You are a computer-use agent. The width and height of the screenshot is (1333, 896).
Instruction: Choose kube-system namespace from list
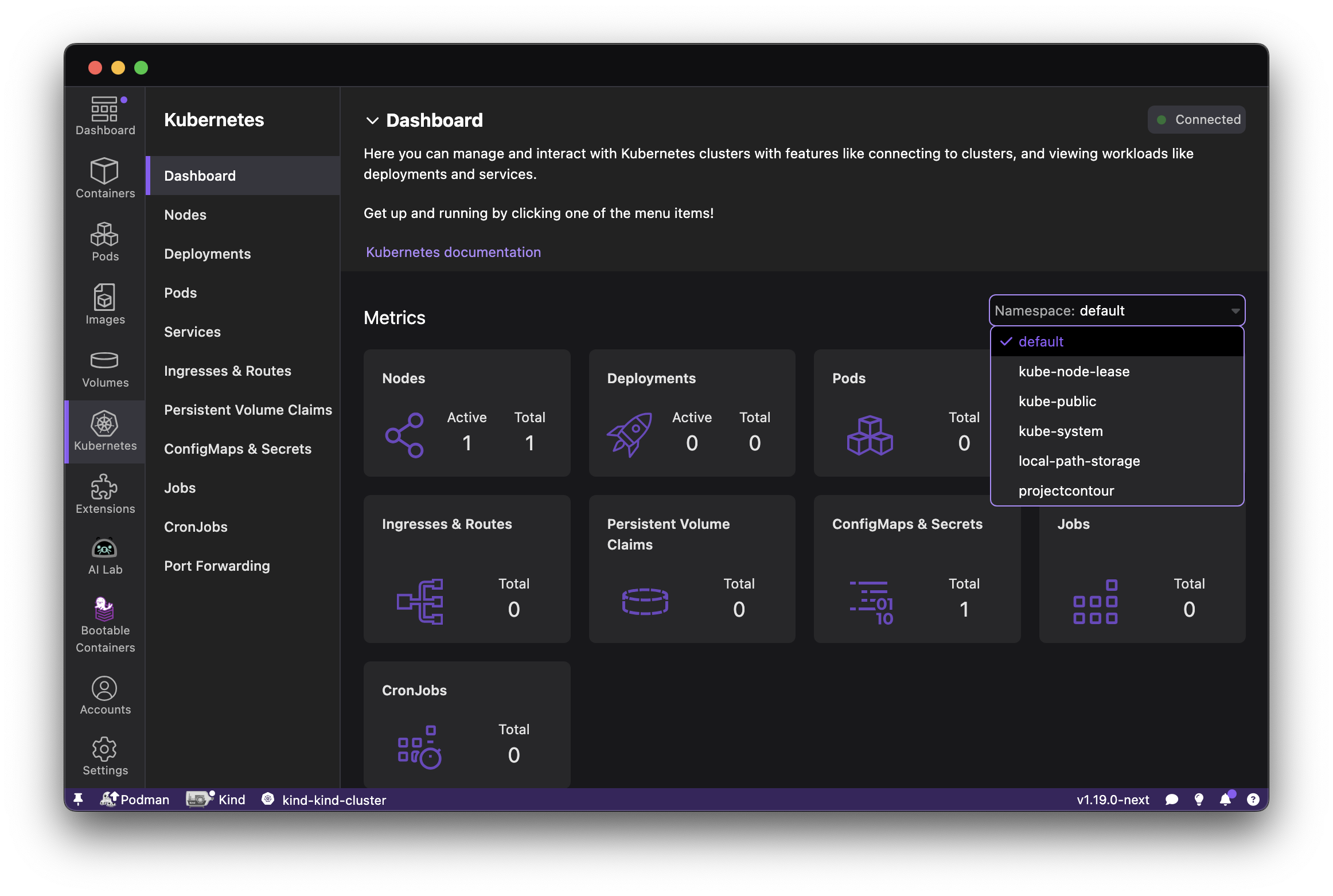pyautogui.click(x=1061, y=431)
